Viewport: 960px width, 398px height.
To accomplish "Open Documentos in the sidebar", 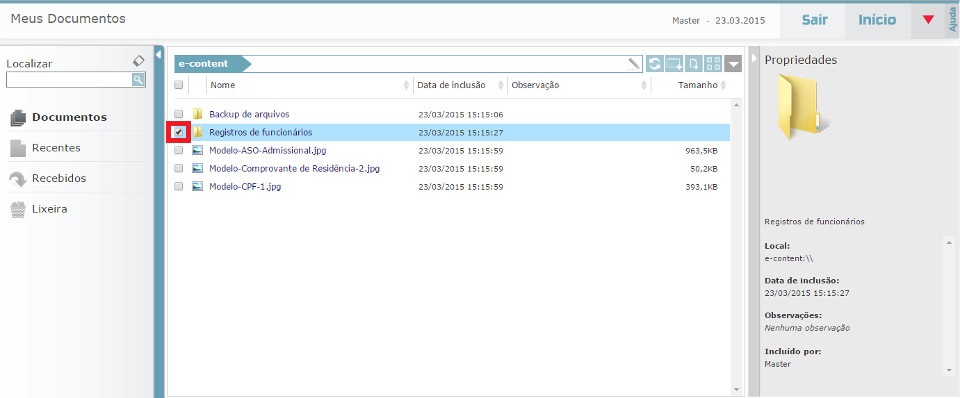I will point(69,117).
